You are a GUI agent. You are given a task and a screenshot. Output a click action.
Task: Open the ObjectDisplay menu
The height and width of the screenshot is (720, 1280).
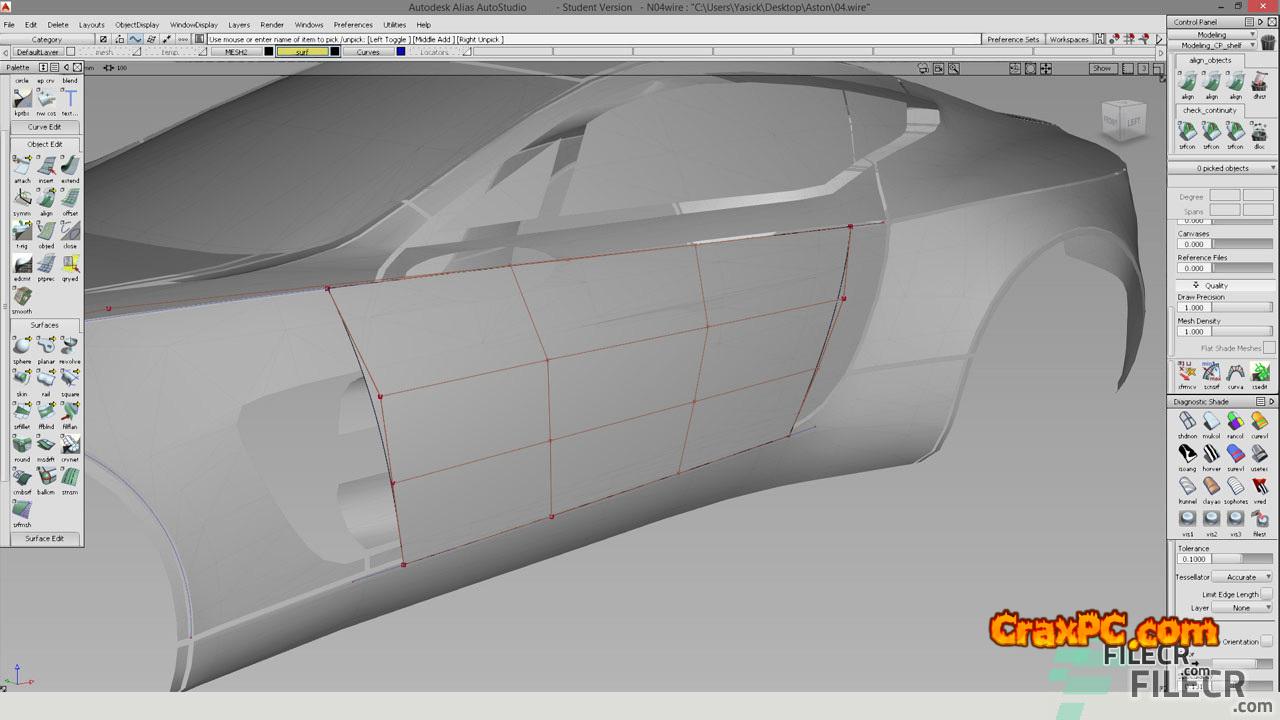coord(137,25)
